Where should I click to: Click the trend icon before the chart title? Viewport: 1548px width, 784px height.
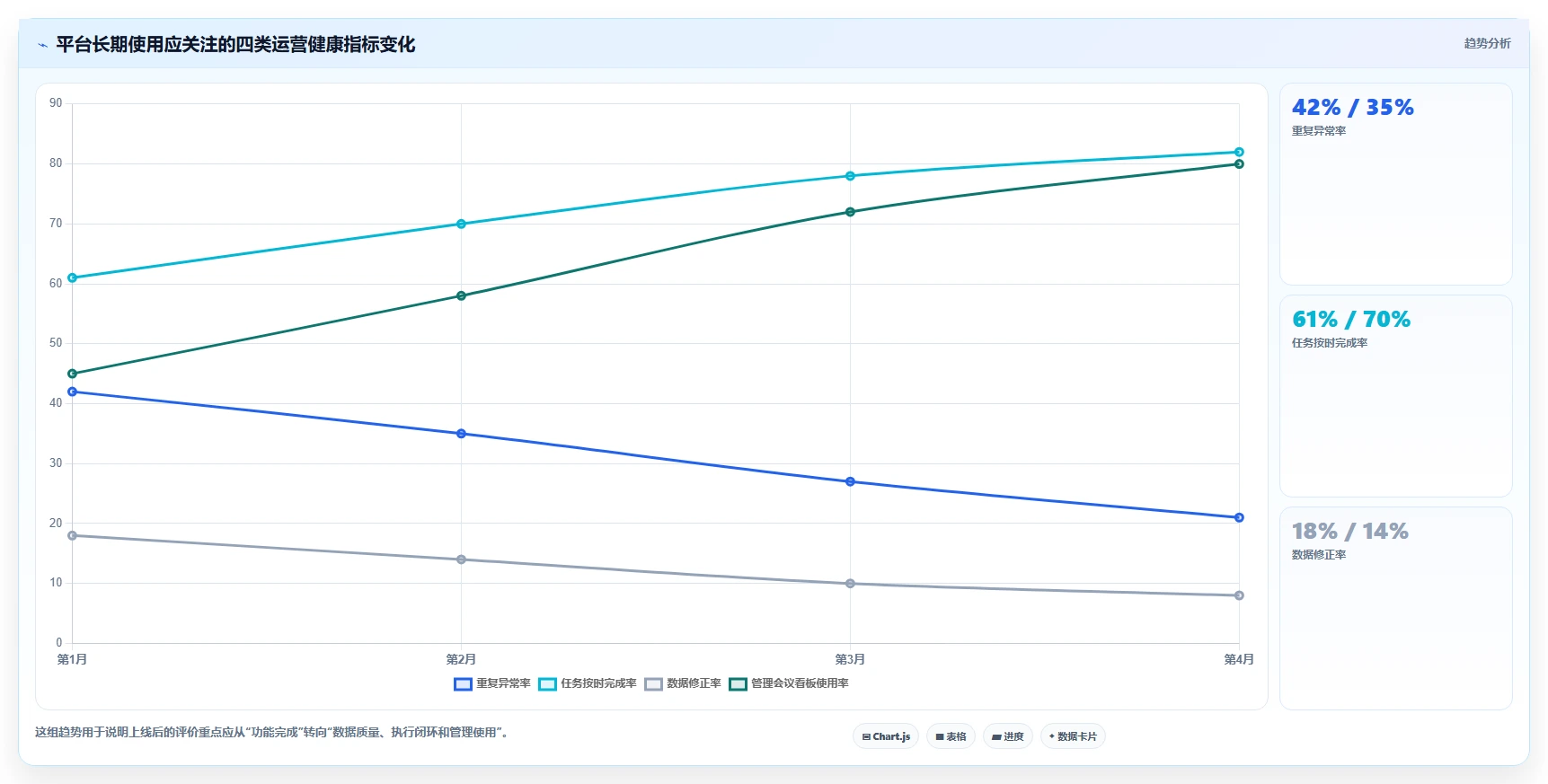click(x=42, y=45)
